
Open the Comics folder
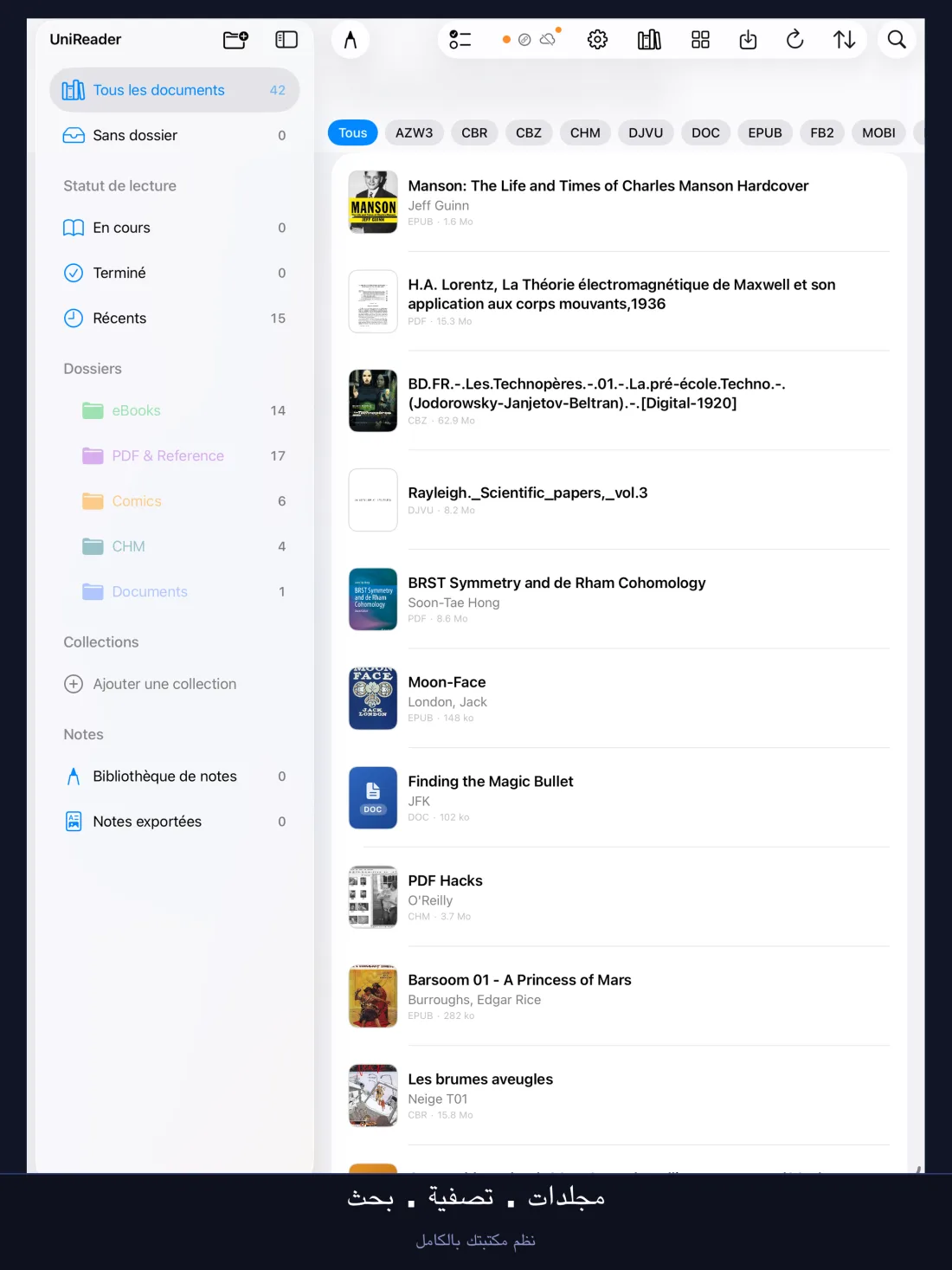(175, 501)
